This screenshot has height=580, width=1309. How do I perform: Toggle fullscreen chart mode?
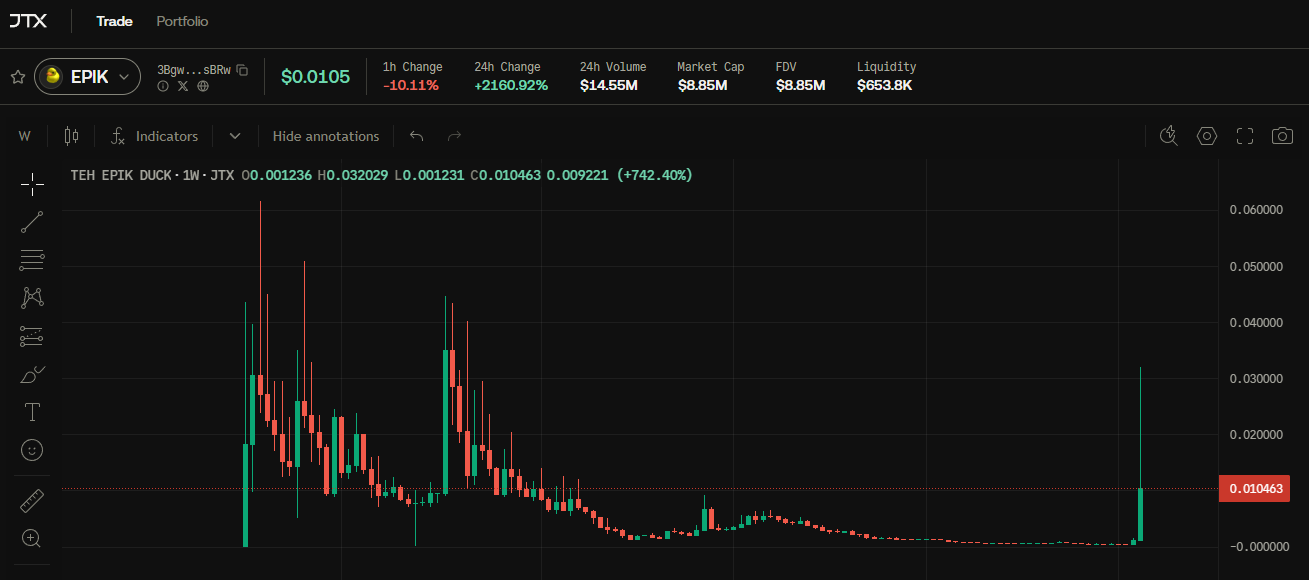click(x=1245, y=136)
